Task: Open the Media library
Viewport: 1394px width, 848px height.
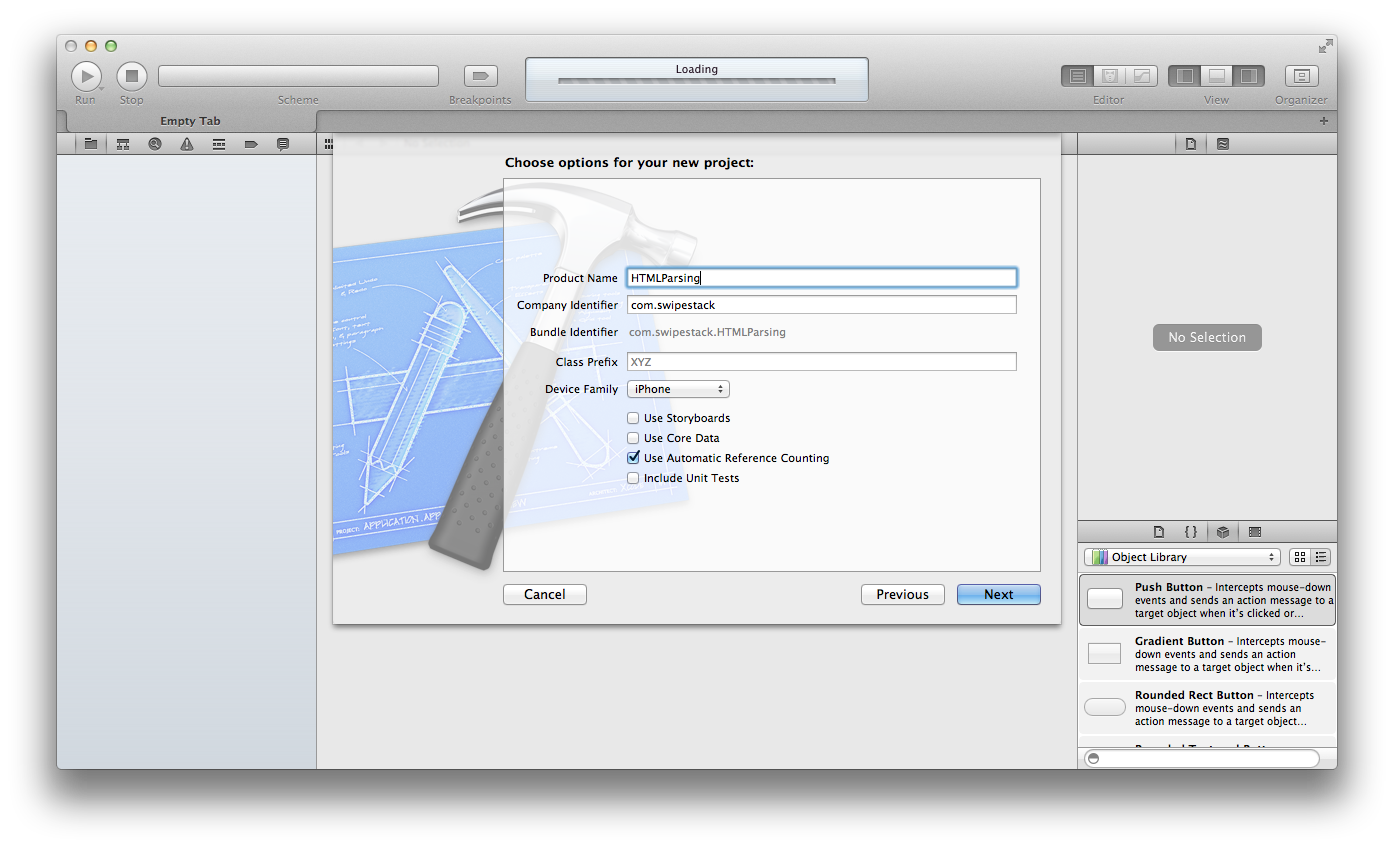Action: (1255, 531)
